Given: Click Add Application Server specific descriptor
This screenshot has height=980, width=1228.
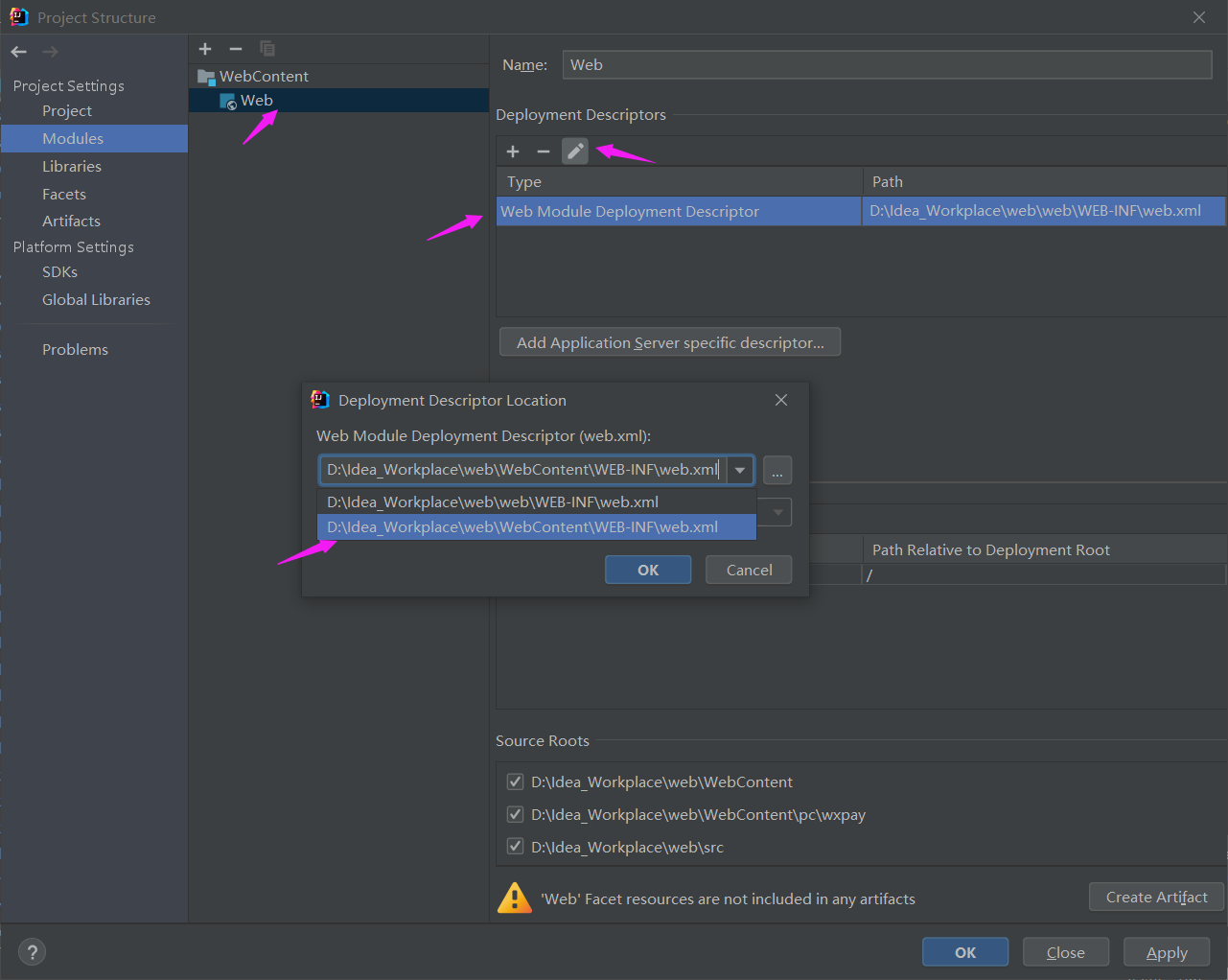Looking at the screenshot, I should [x=670, y=342].
